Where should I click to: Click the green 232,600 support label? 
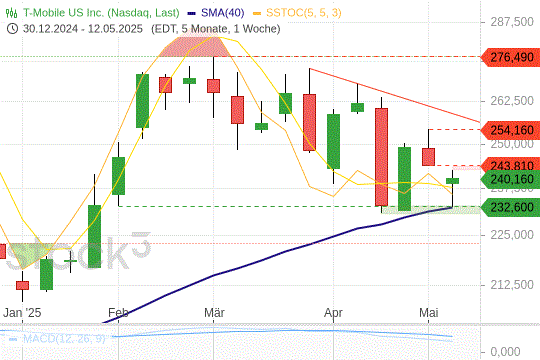pos(510,207)
